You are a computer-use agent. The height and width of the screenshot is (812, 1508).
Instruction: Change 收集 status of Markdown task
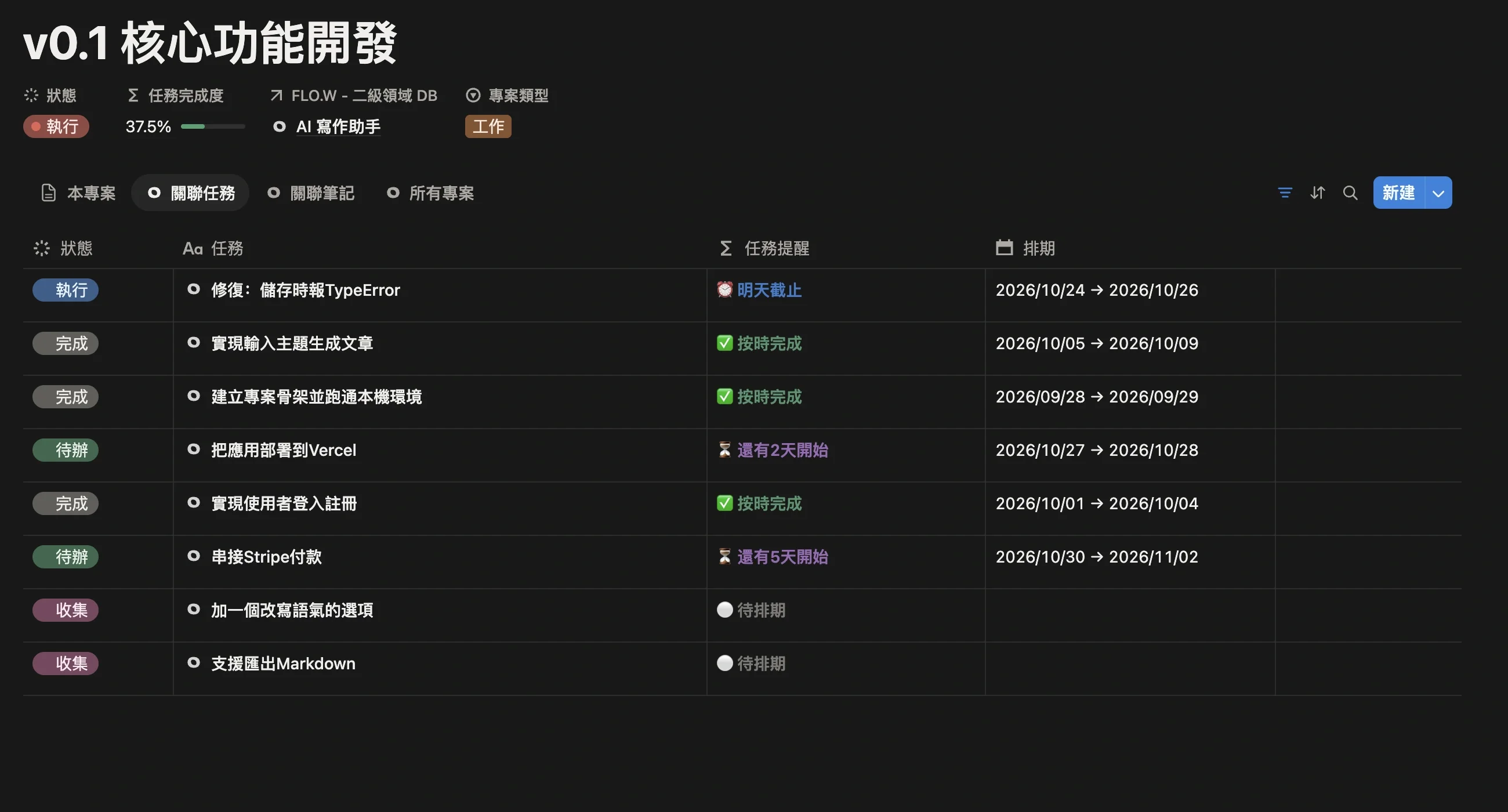tap(66, 664)
